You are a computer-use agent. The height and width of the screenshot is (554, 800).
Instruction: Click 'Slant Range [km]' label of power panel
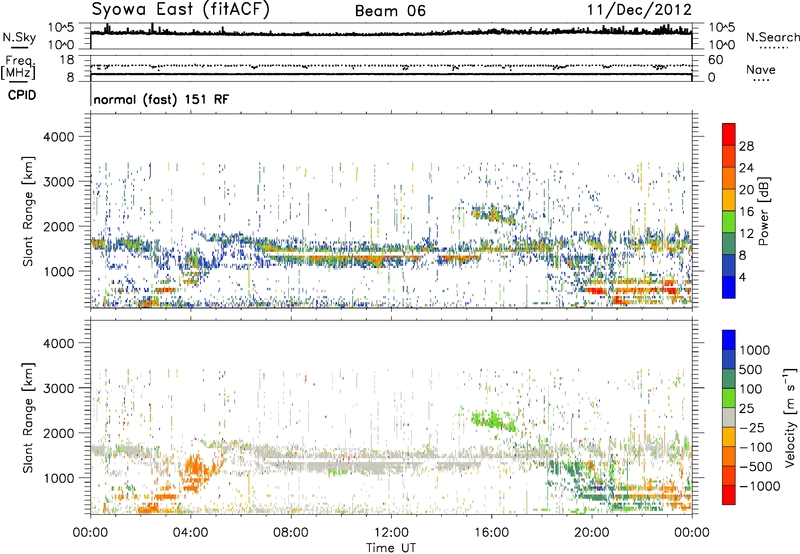[x=28, y=212]
